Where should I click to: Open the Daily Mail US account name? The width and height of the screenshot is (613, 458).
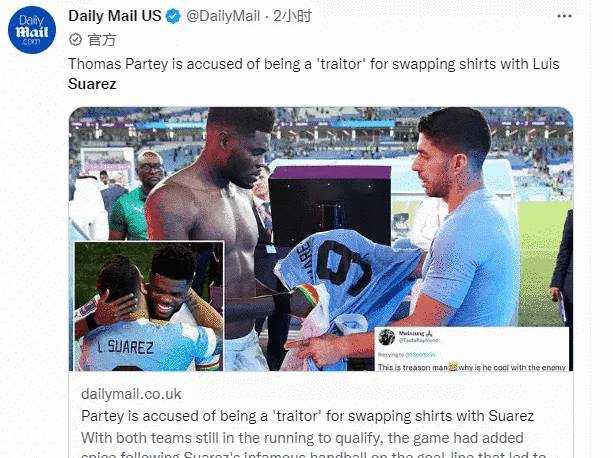[115, 16]
